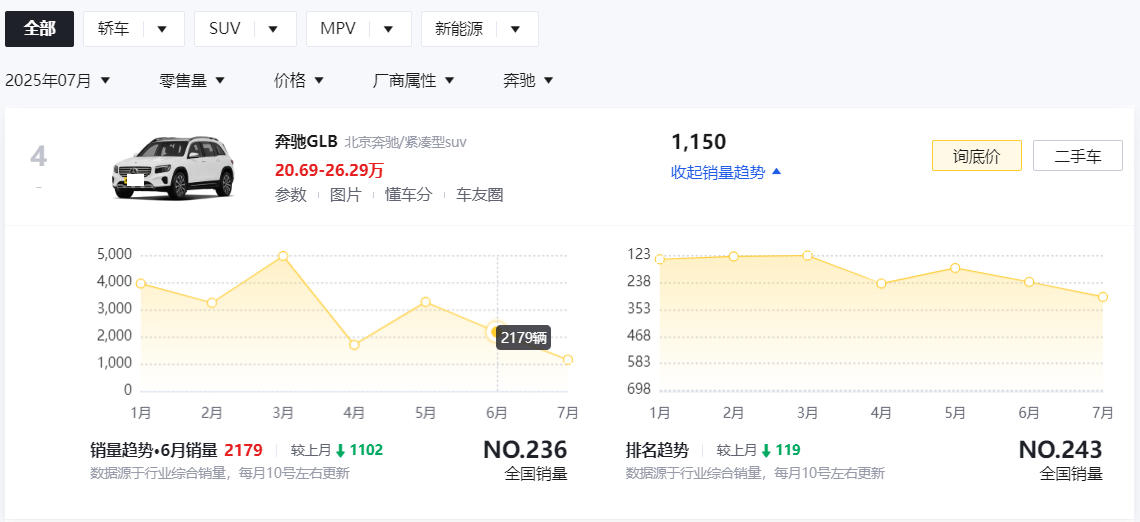
Task: Click the 询底价 button
Action: pyautogui.click(x=976, y=156)
